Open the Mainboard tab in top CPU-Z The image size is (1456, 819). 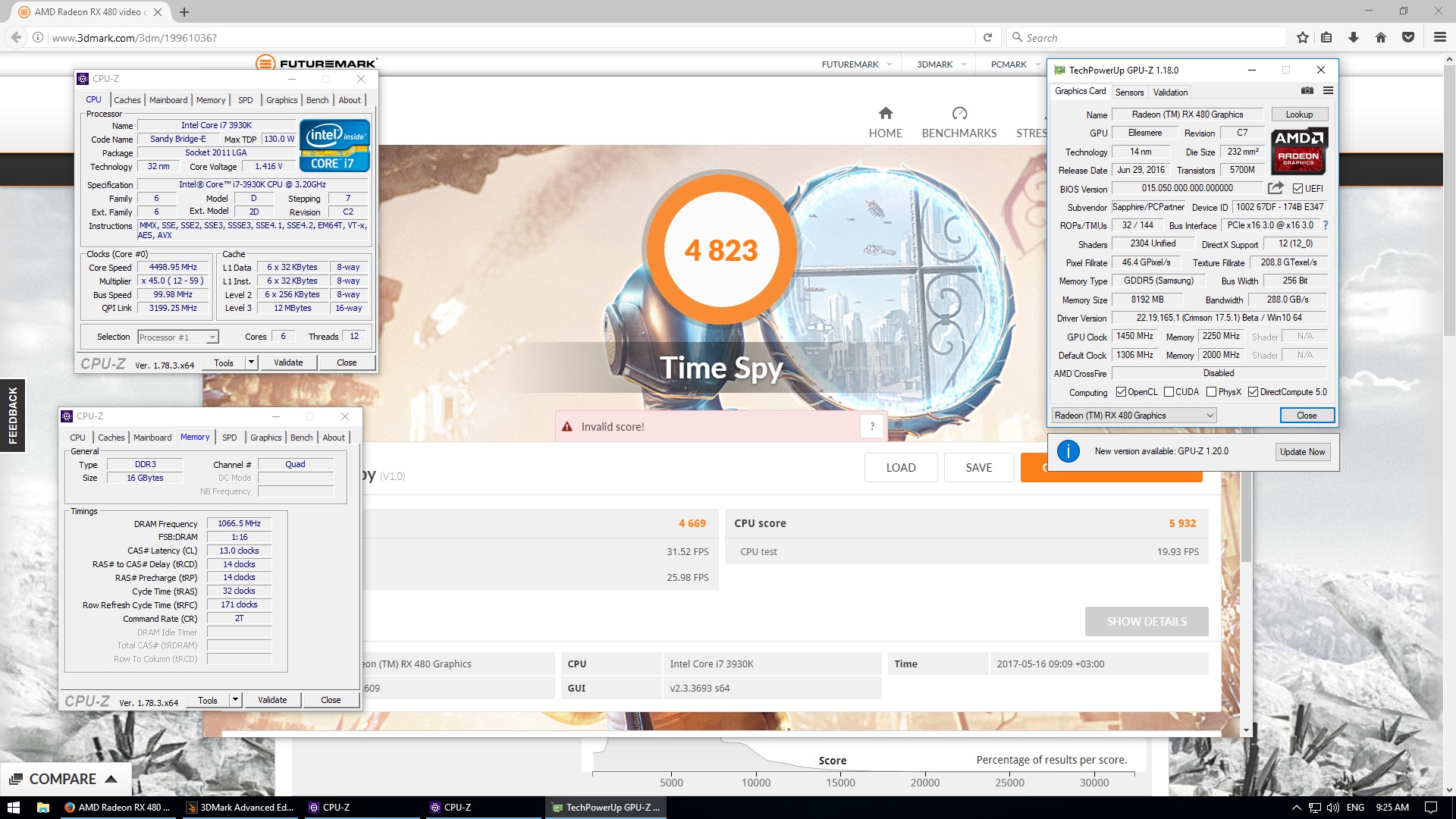coord(168,100)
